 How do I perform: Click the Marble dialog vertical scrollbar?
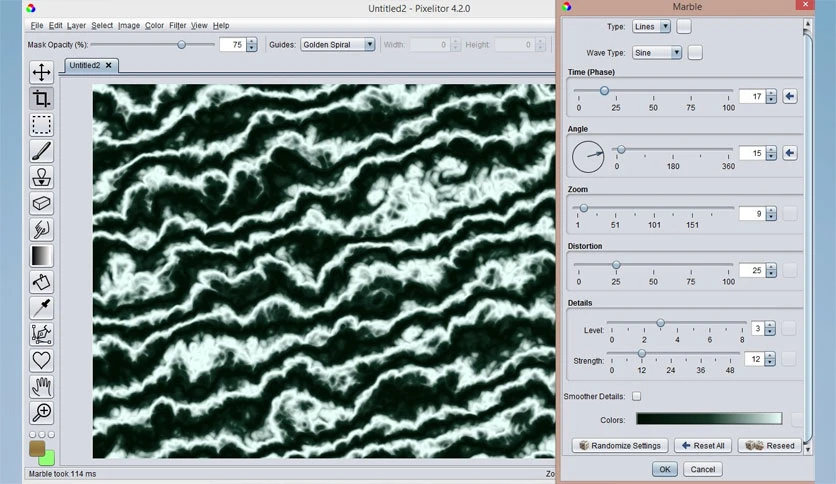click(x=807, y=235)
